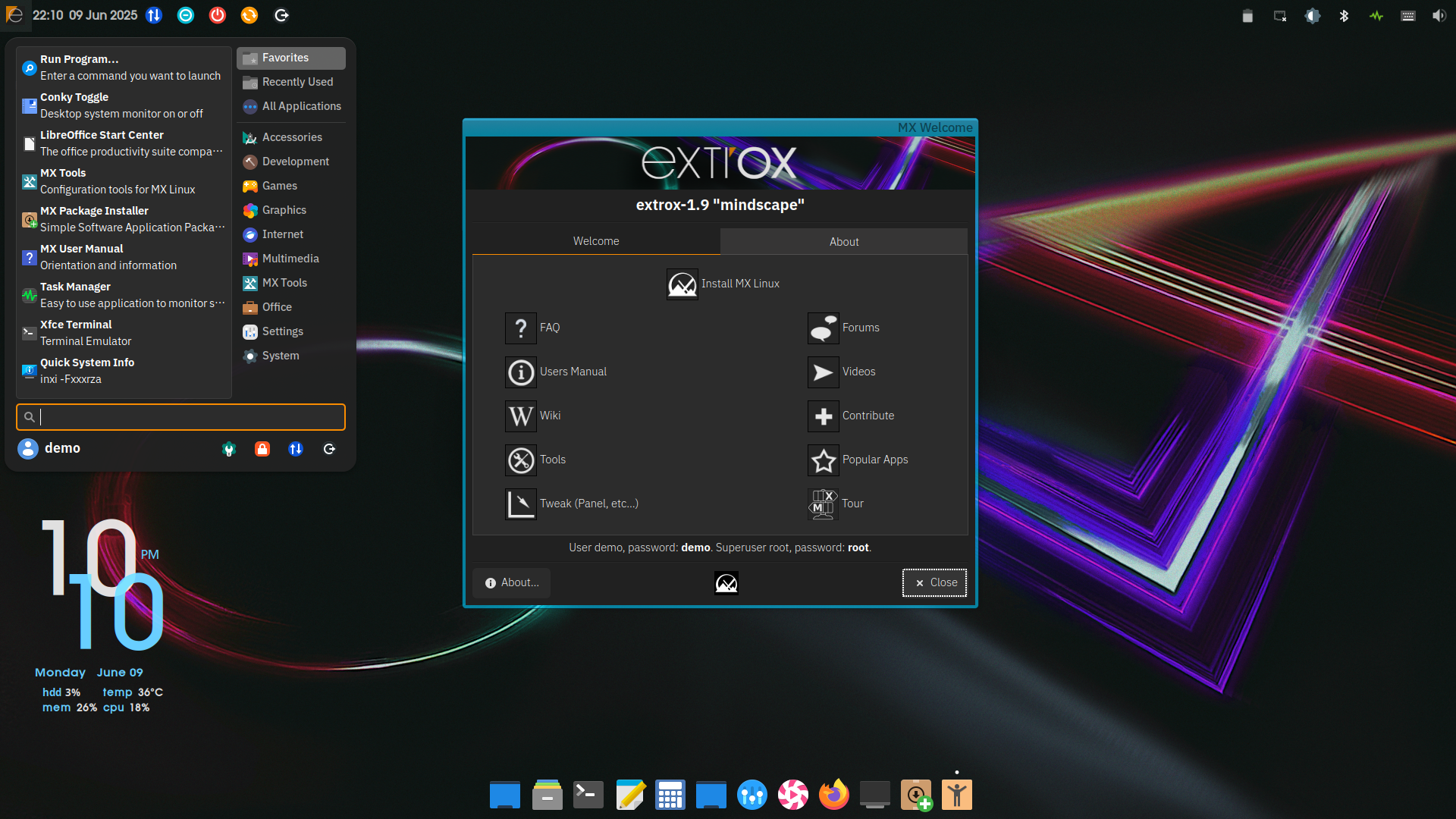The height and width of the screenshot is (819, 1456).
Task: Click the lock screen icon in menu
Action: click(262, 449)
